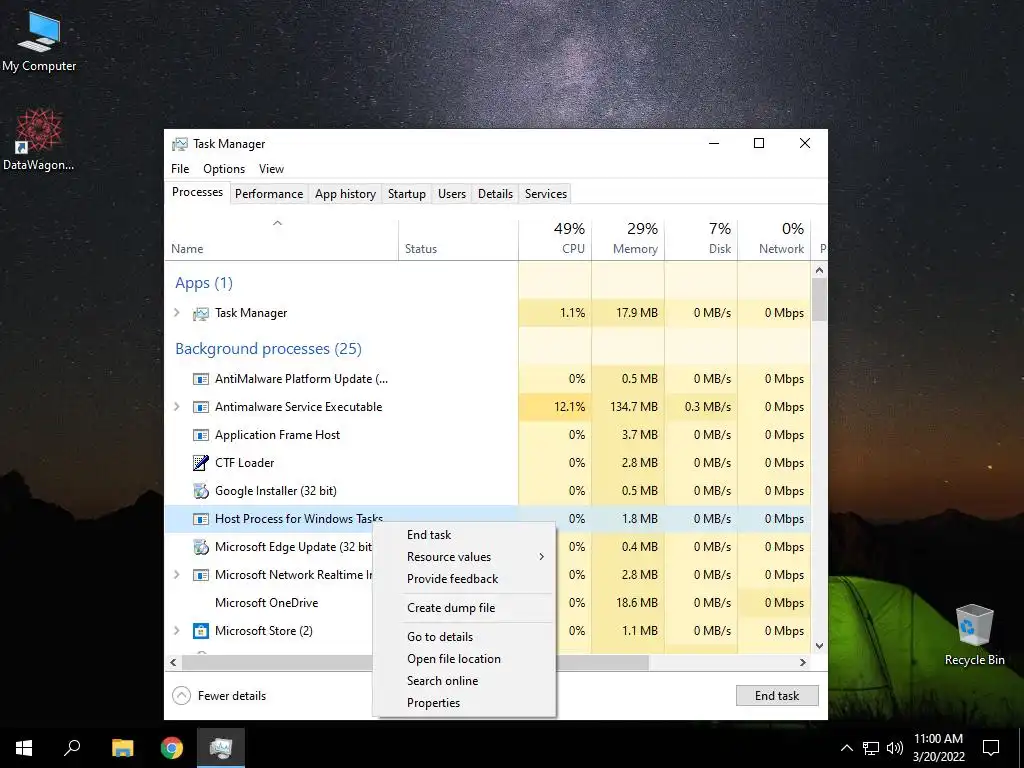Select the Microsoft OneDrive process row
This screenshot has height=768, width=1024.
487,603
